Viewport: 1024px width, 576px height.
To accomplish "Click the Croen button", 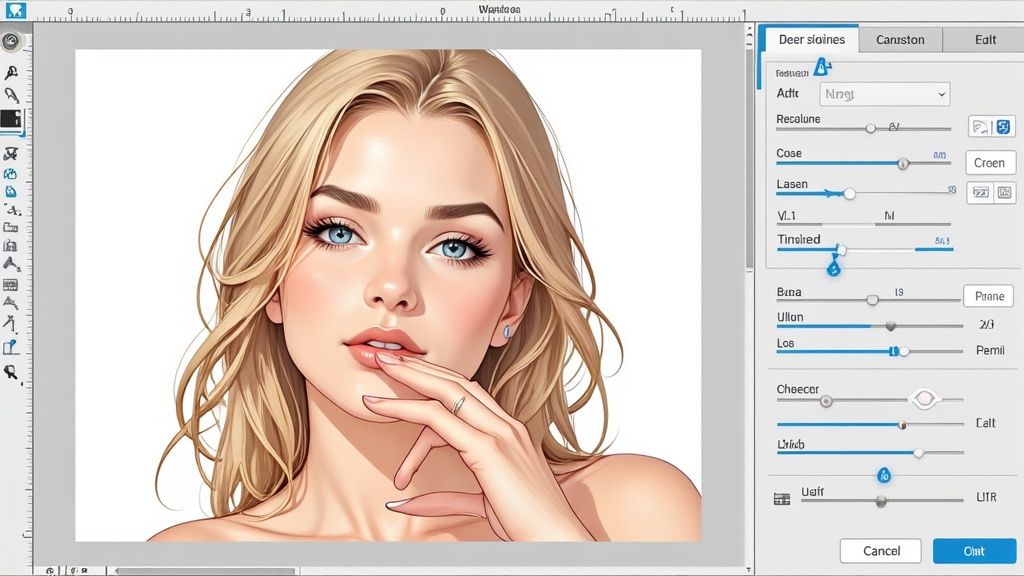I will [990, 163].
